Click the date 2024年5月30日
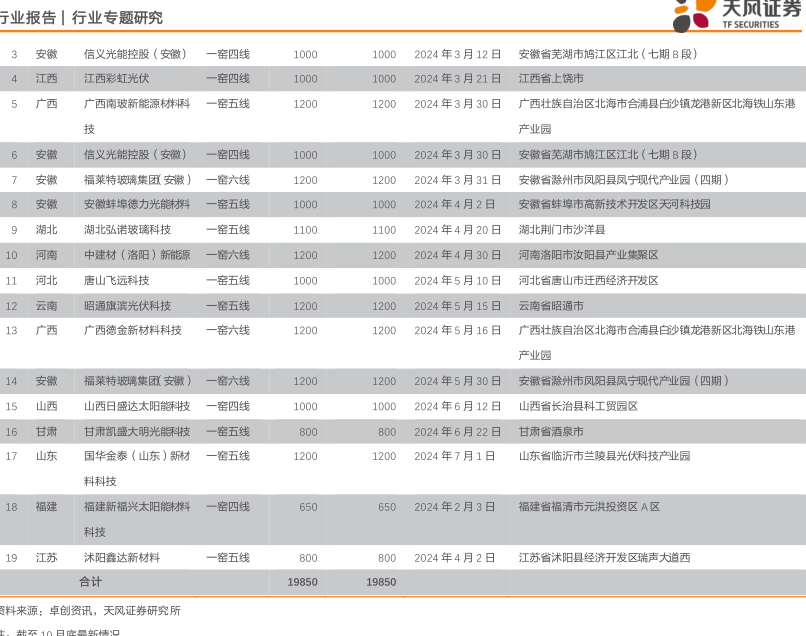806x636 pixels. click(457, 381)
